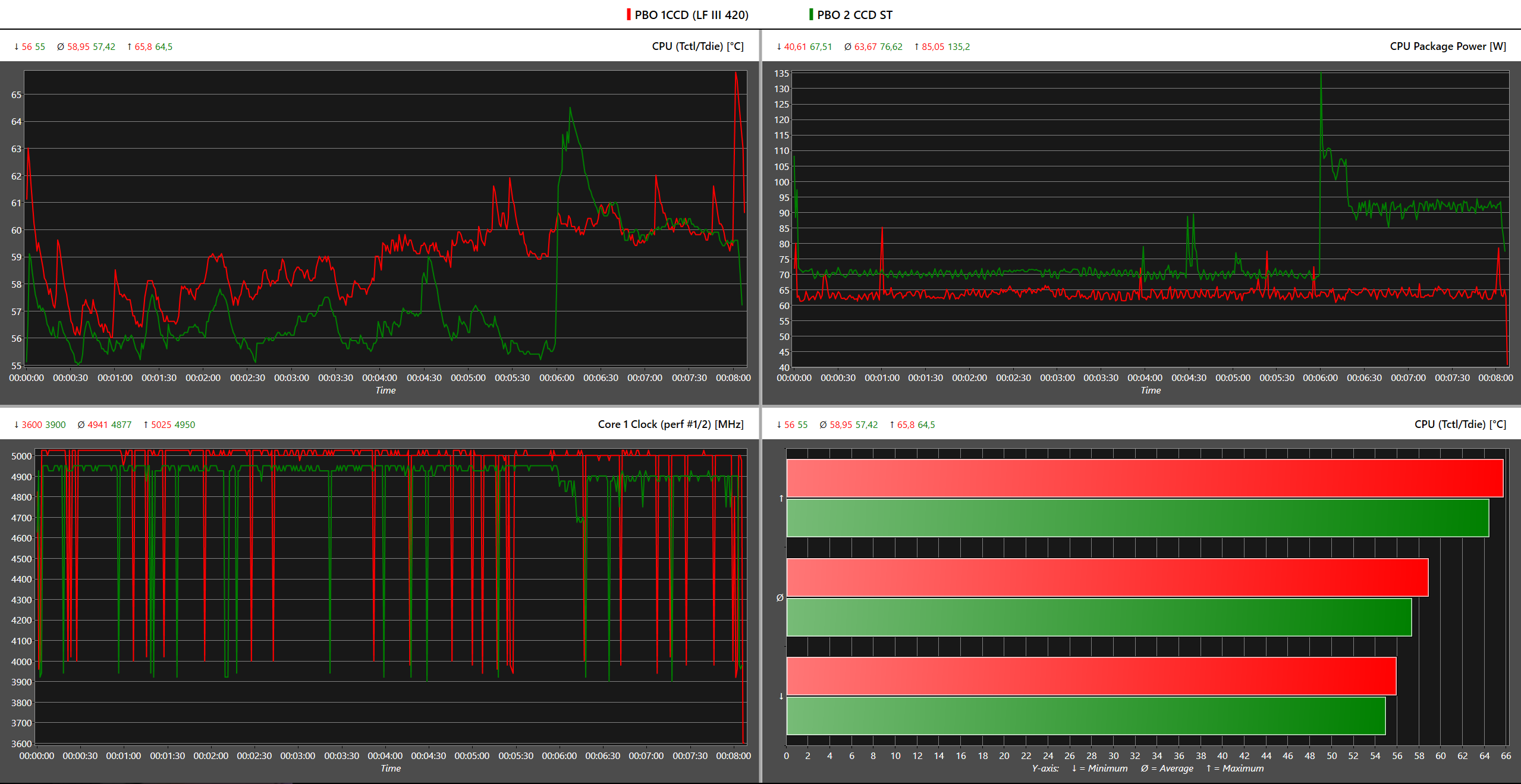Click the maximum arrow icon beside the top bars

[781, 499]
